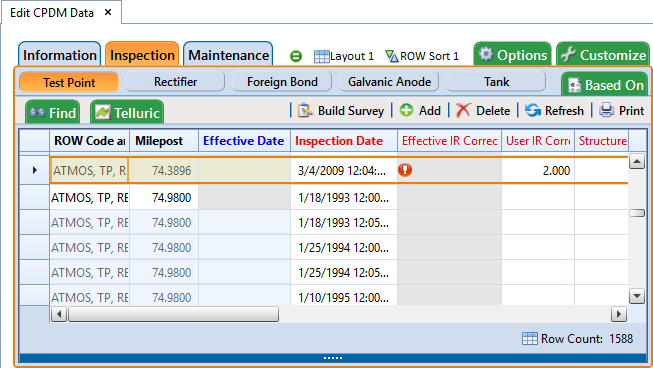This screenshot has width=653, height=368.
Task: Click inspection date 1/18/1993 12:05 cell
Action: click(344, 222)
